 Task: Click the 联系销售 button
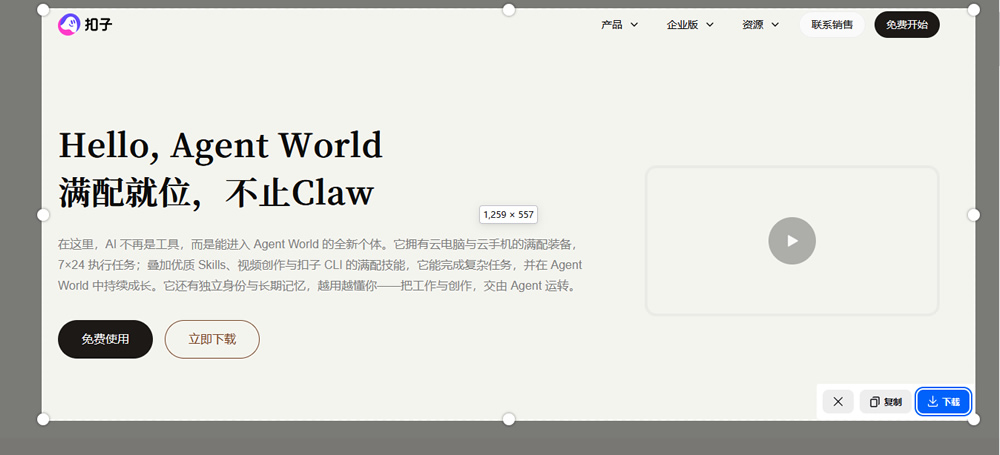[x=832, y=25]
